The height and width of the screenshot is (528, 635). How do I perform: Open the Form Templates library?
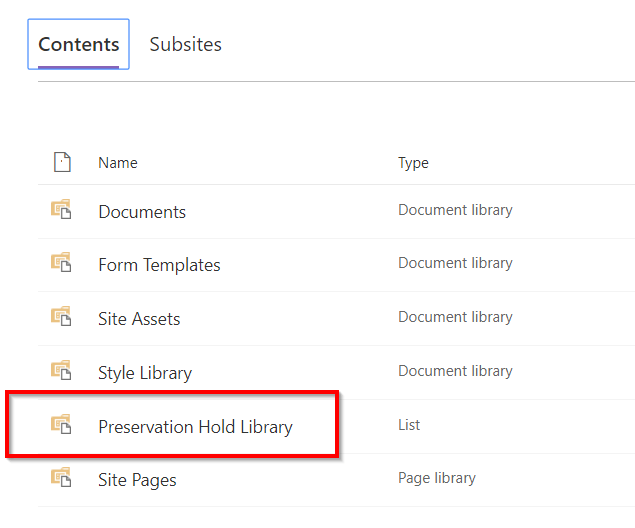pyautogui.click(x=159, y=265)
